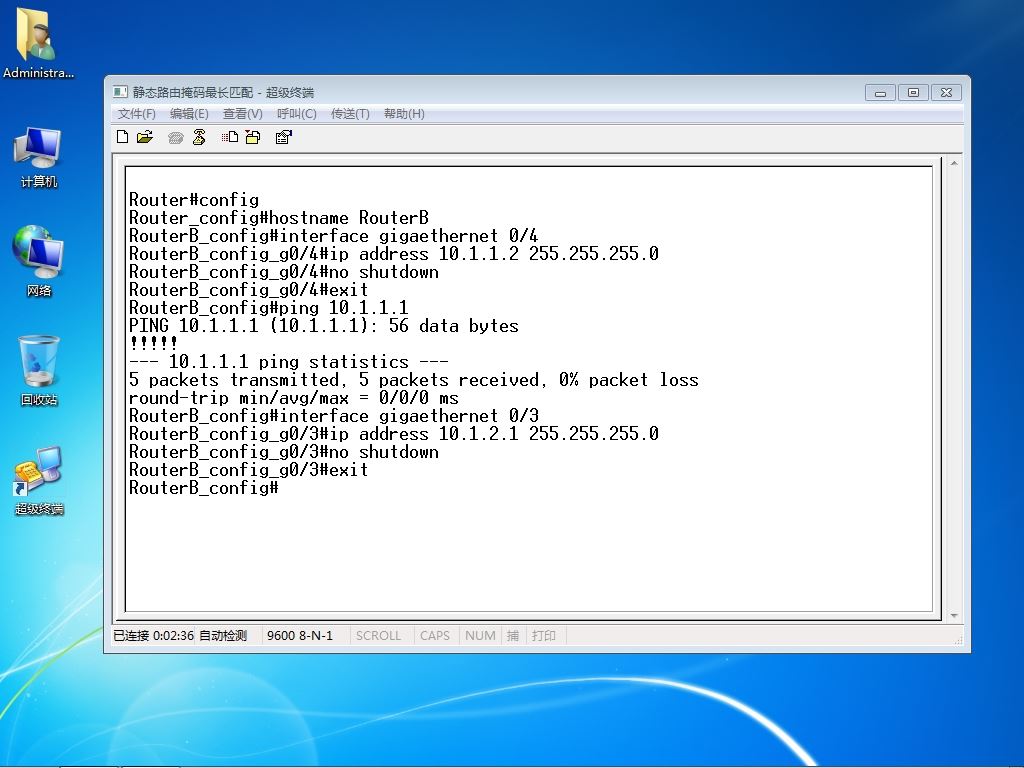Click the CAPS status bar indicator

[x=435, y=635]
